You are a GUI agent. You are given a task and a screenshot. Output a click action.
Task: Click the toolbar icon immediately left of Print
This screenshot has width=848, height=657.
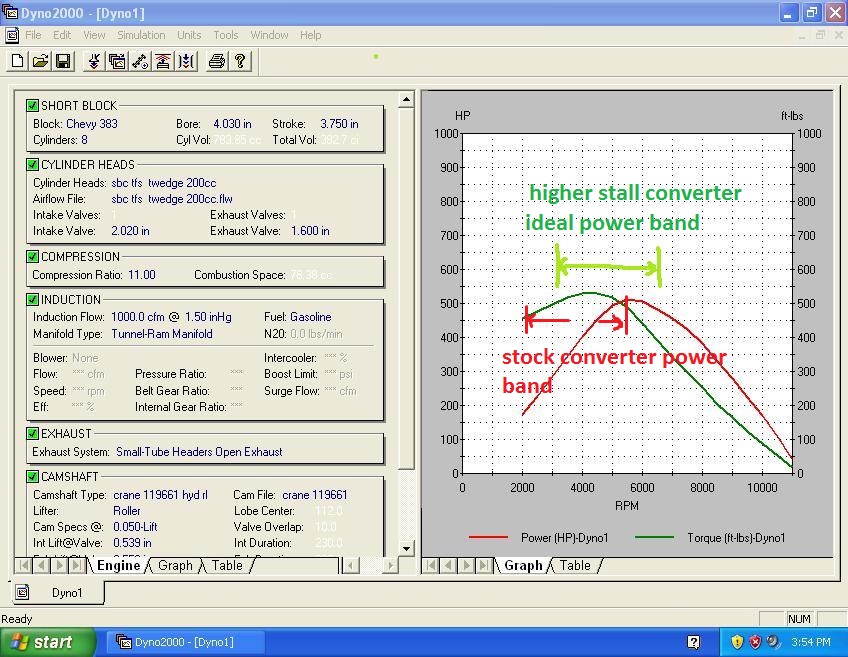coord(186,62)
